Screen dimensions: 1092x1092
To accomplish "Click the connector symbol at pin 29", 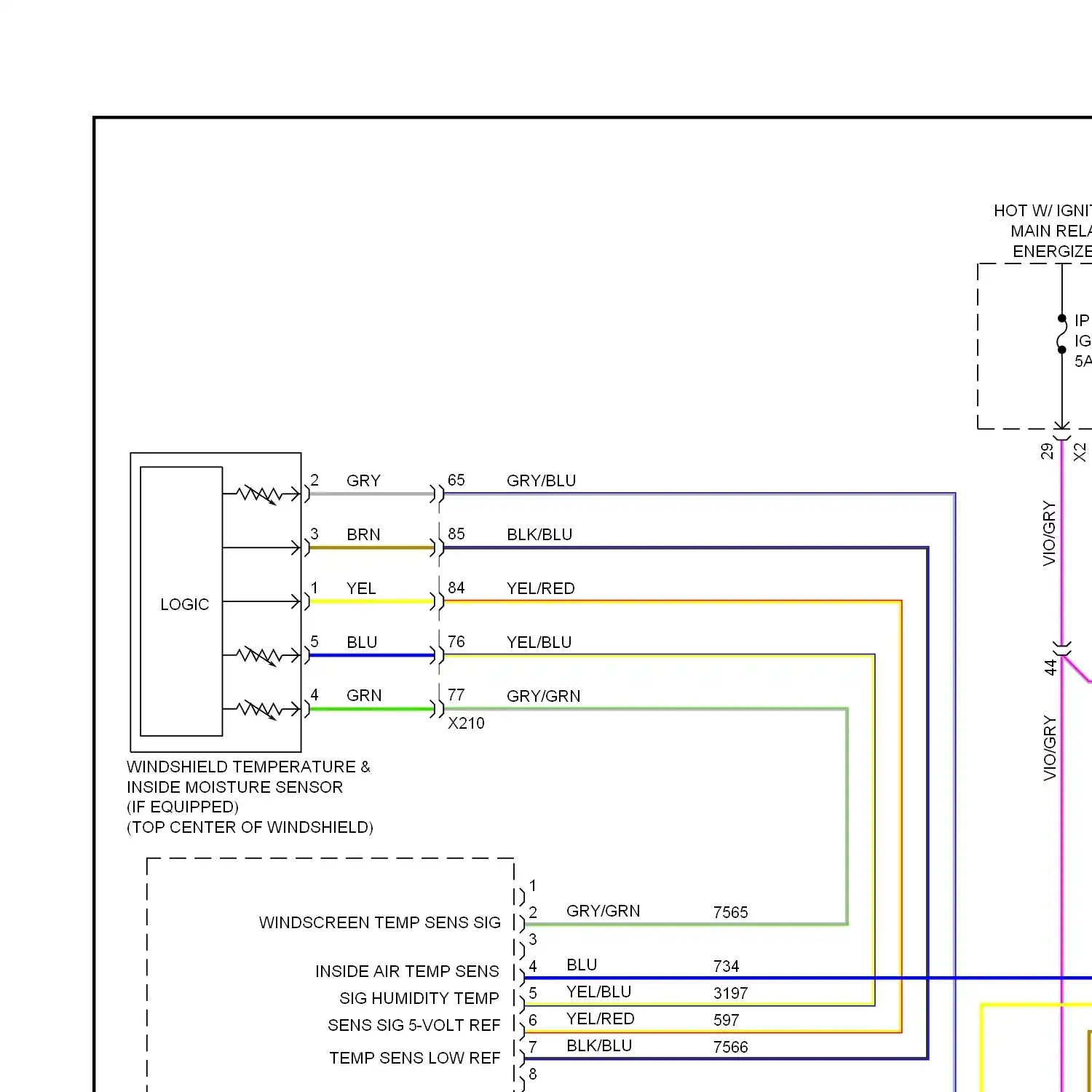I will [1062, 435].
